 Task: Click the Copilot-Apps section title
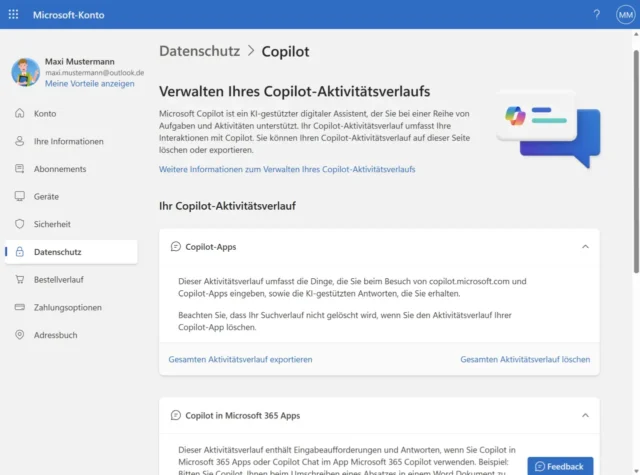coord(211,247)
